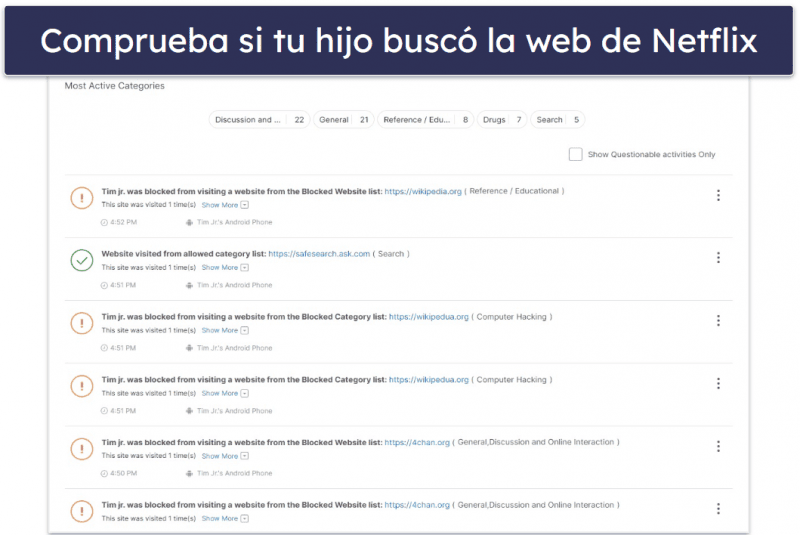800x535 pixels.
Task: Click 'Website visited from allowed category list' text
Action: (x=184, y=253)
